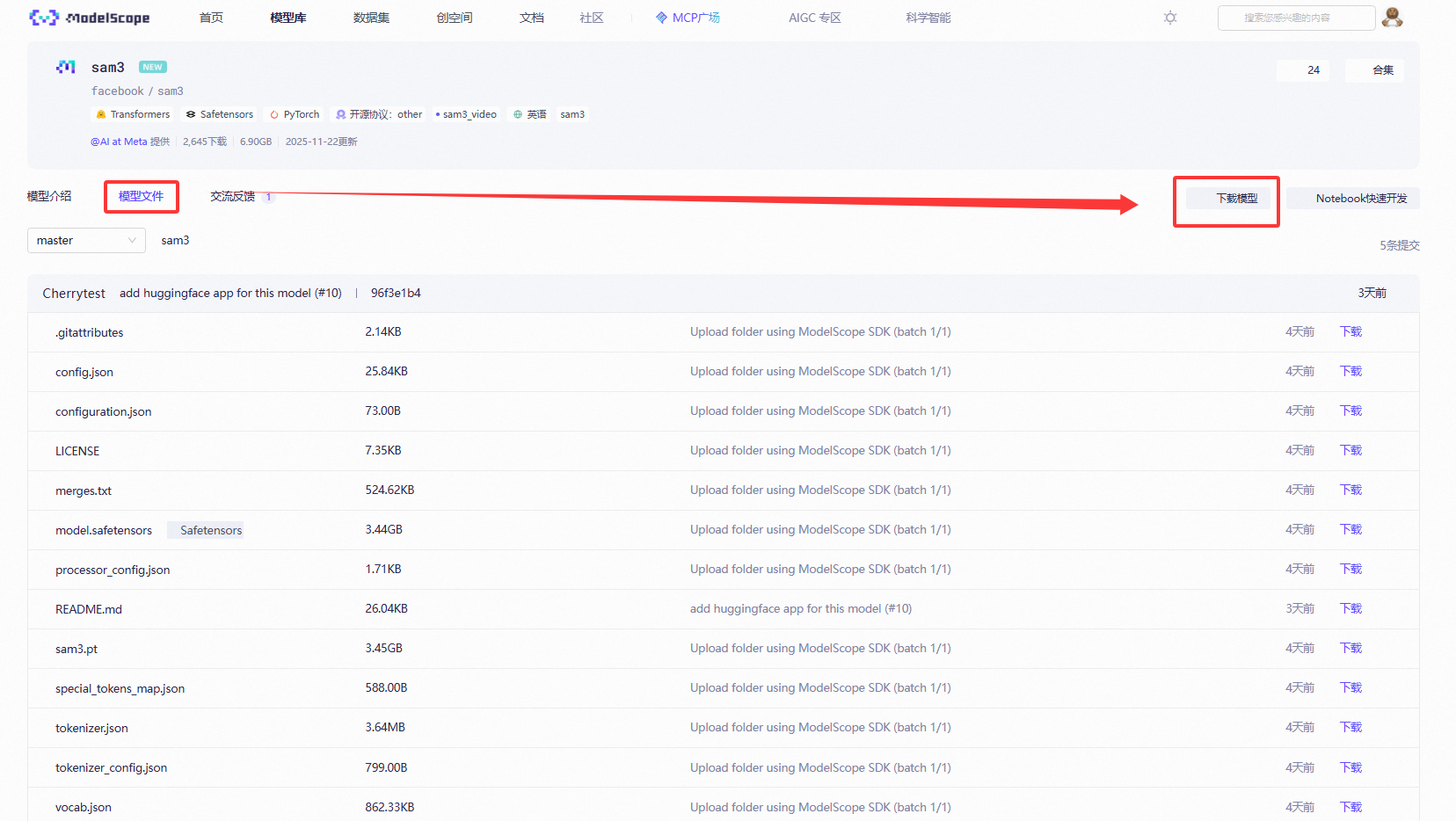
Task: Open the merges.txt file
Action: pyautogui.click(x=84, y=490)
